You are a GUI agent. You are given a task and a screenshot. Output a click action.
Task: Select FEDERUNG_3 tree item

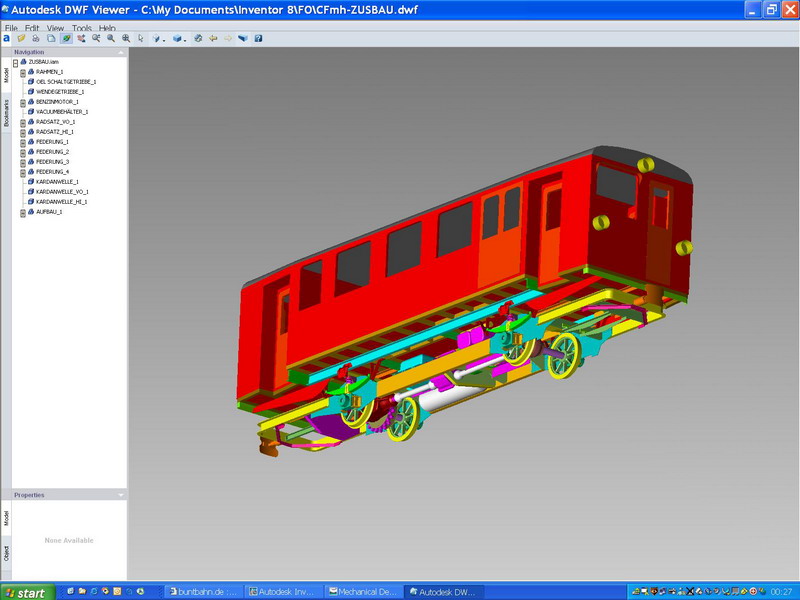click(x=52, y=162)
